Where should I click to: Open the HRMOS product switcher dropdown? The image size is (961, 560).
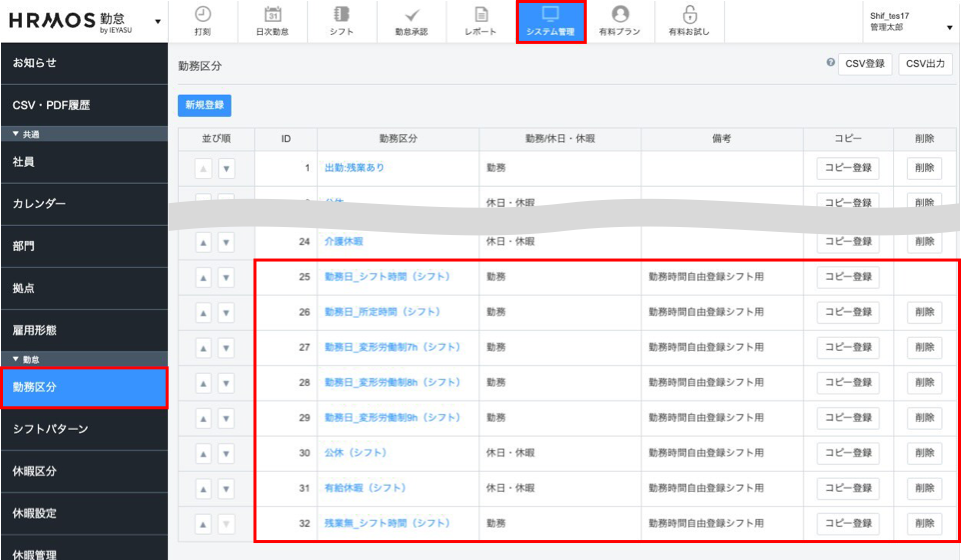158,21
